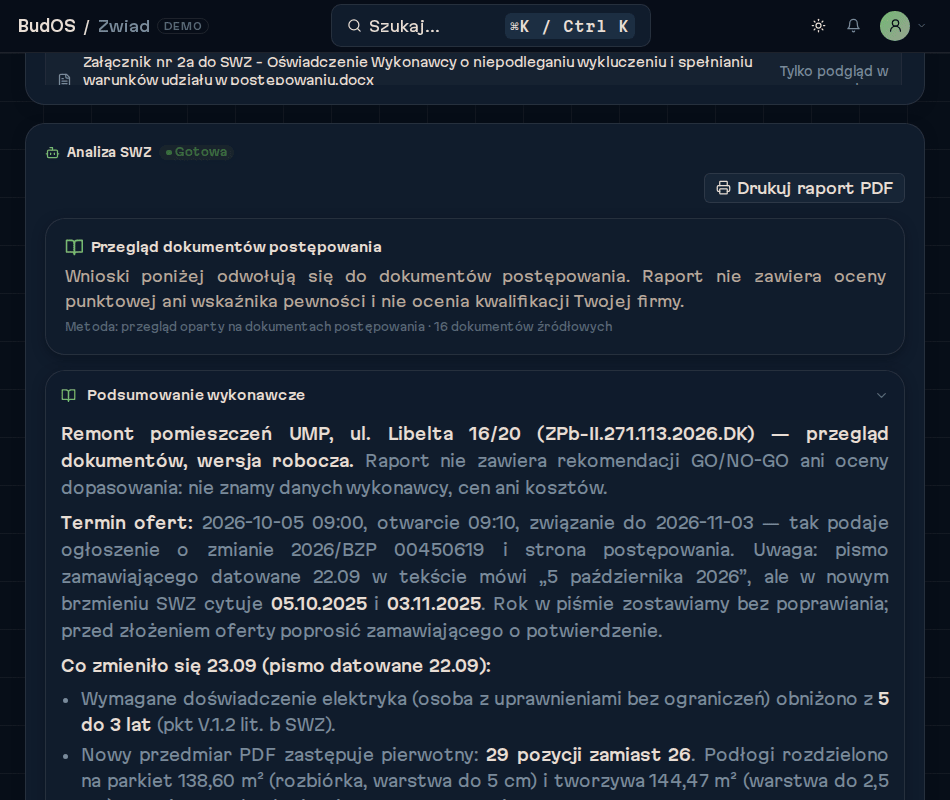This screenshot has width=950, height=800.
Task: Open Zwiad breadcrumb
Action: pos(124,26)
